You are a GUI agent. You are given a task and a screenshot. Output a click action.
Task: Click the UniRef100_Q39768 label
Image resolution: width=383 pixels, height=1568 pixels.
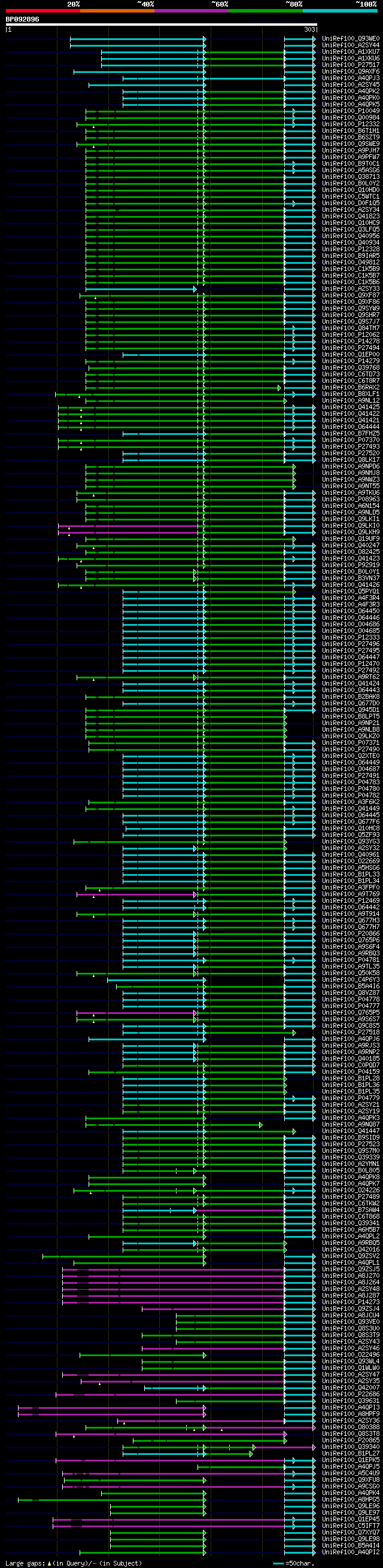point(351,368)
